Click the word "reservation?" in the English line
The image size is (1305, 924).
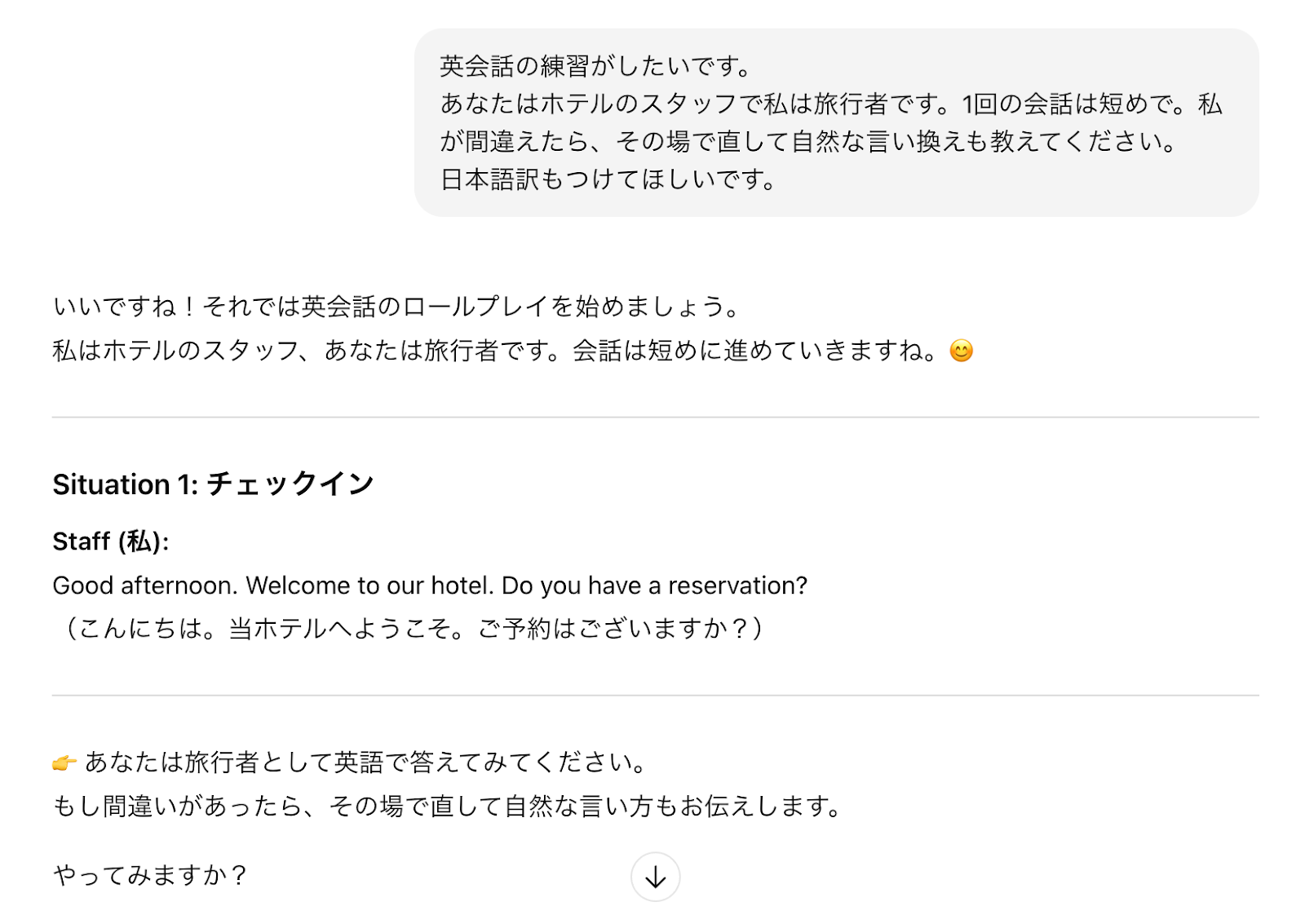pyautogui.click(x=737, y=586)
